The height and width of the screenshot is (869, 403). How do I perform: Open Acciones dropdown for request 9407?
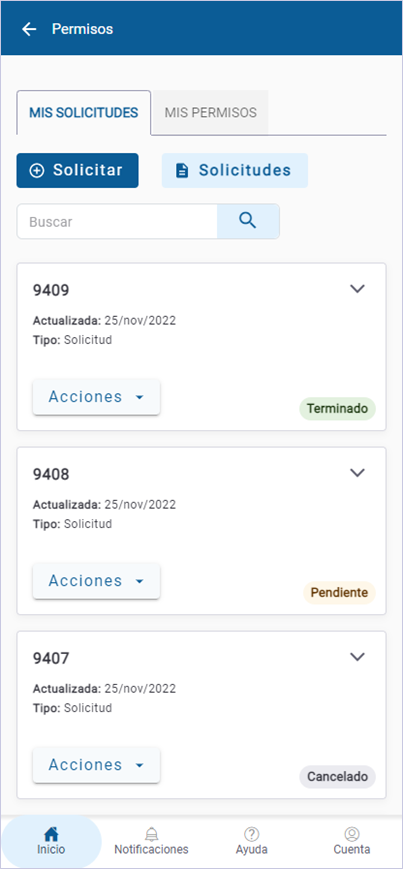click(x=96, y=765)
